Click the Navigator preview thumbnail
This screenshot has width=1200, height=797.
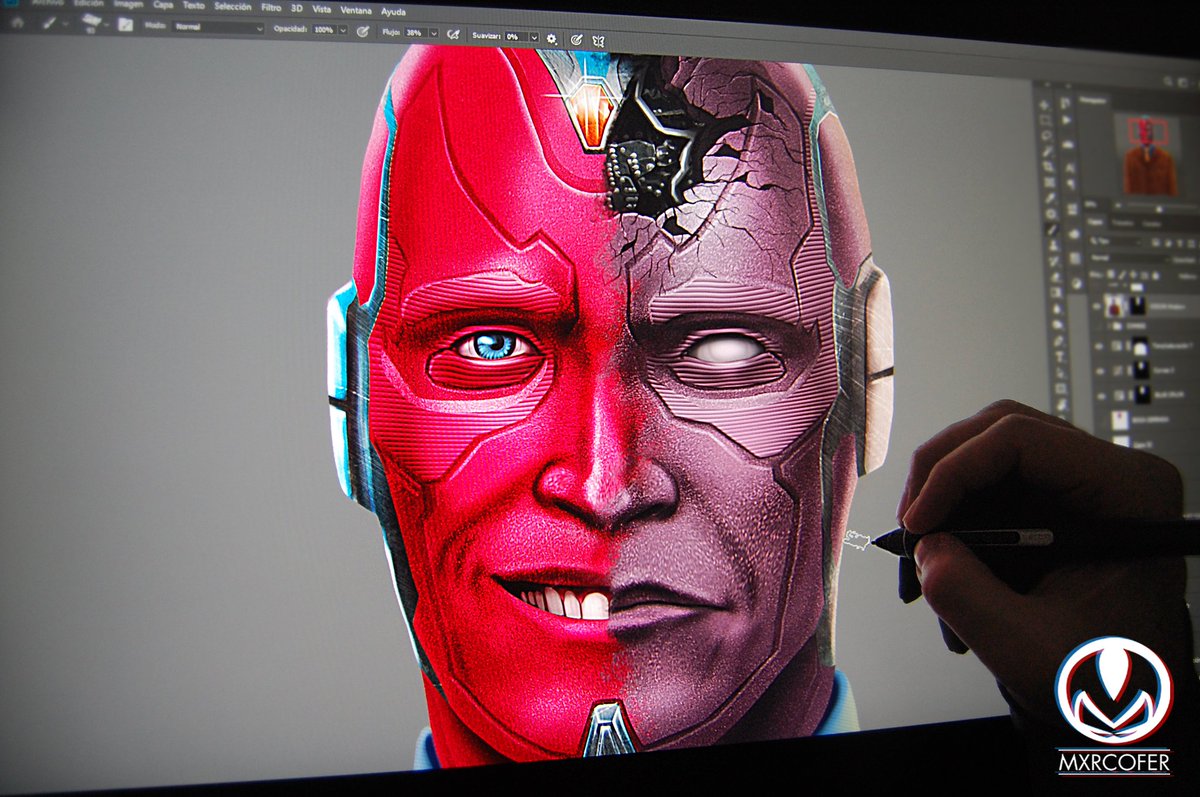pyautogui.click(x=1150, y=153)
